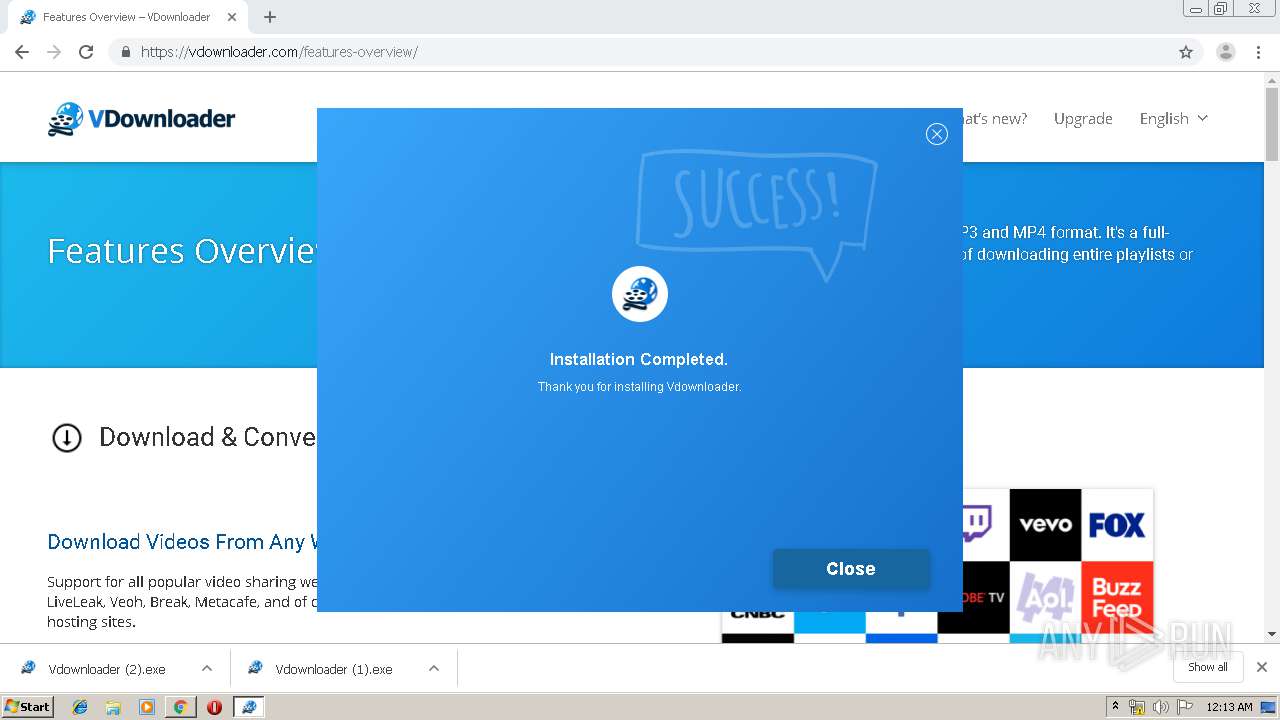Viewport: 1280px width, 720px height.
Task: Click the address bar URL
Action: coord(279,52)
